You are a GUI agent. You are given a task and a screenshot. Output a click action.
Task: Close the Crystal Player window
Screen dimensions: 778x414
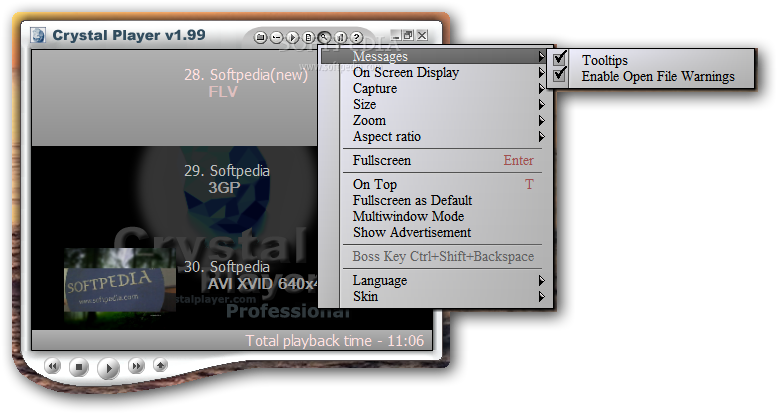pyautogui.click(x=422, y=35)
